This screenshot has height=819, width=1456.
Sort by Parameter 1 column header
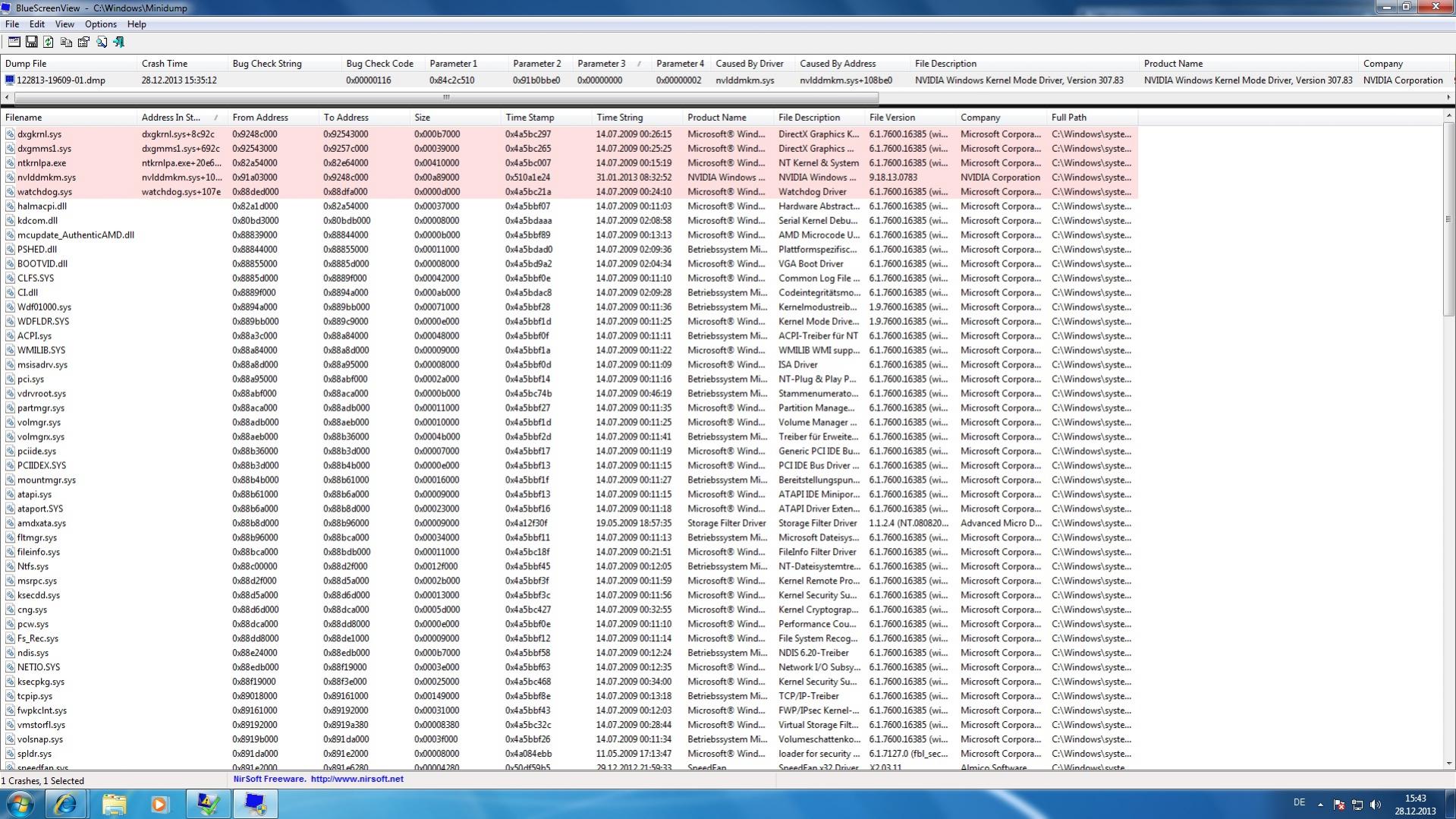[467, 64]
